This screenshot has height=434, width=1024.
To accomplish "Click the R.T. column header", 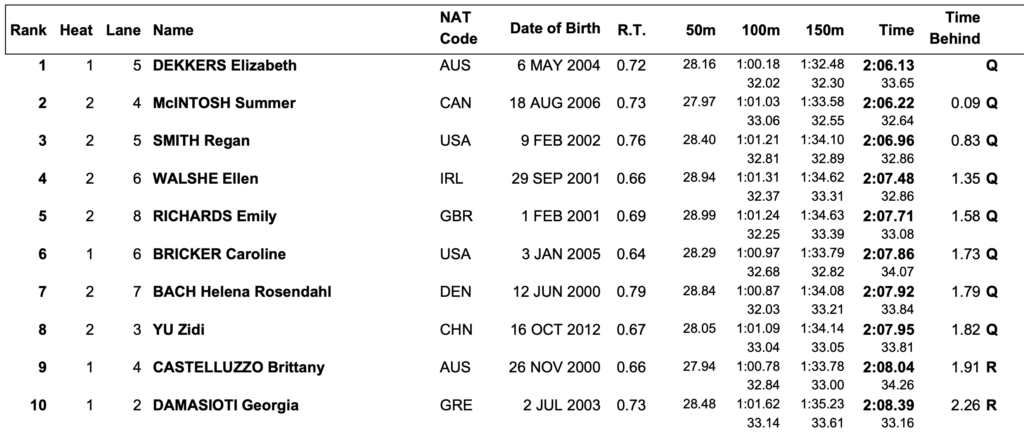I will [x=632, y=30].
